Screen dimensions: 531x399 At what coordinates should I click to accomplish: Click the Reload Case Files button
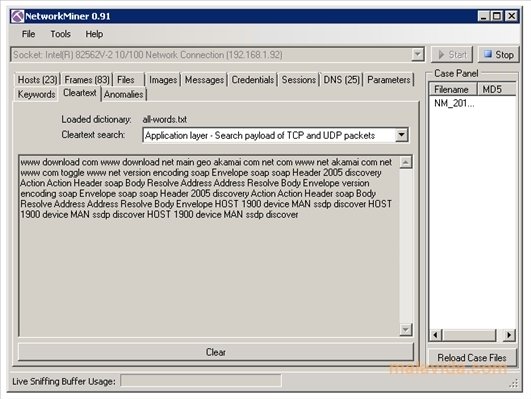[x=472, y=358]
